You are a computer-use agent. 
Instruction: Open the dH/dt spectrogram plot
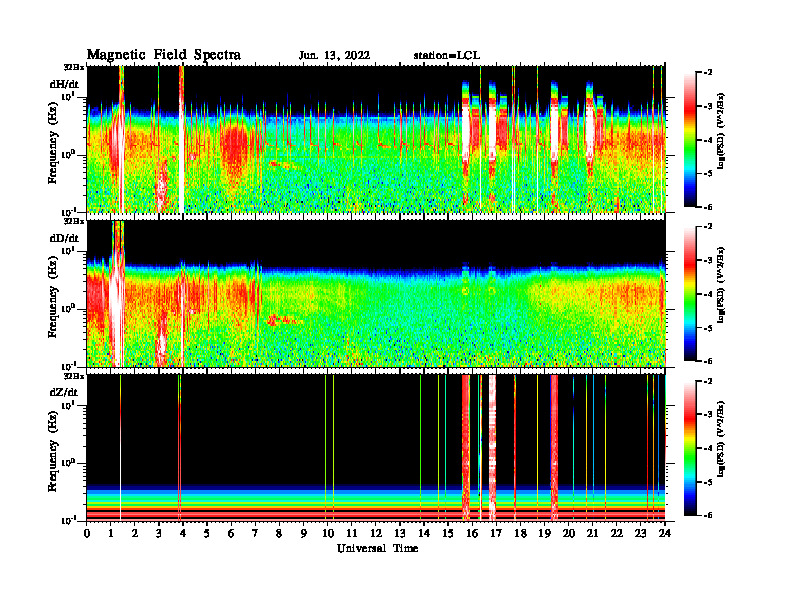[376, 139]
